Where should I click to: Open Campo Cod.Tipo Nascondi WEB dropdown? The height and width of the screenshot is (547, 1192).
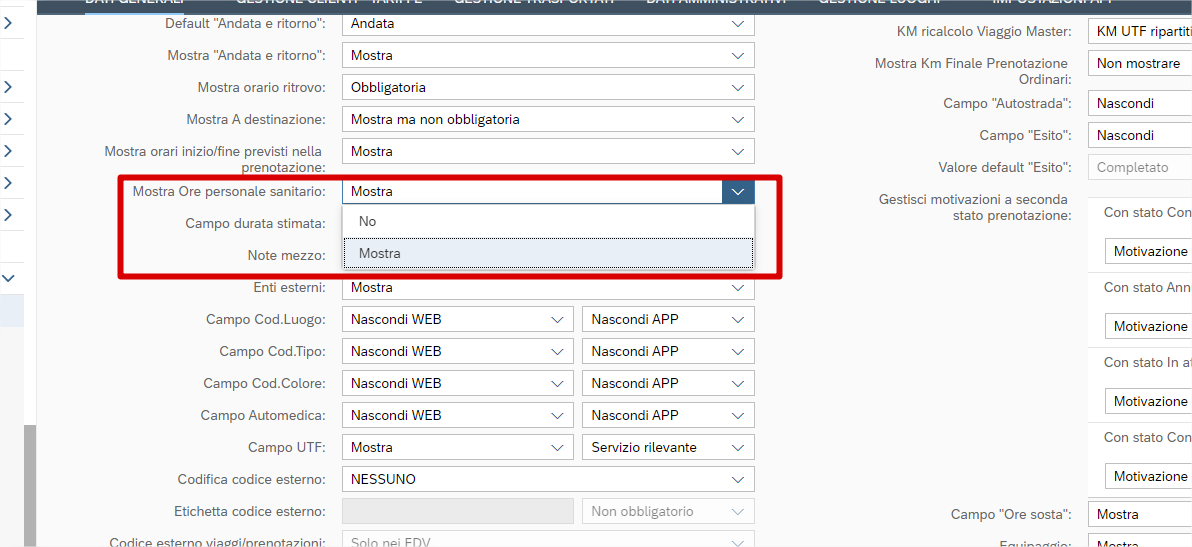click(457, 351)
